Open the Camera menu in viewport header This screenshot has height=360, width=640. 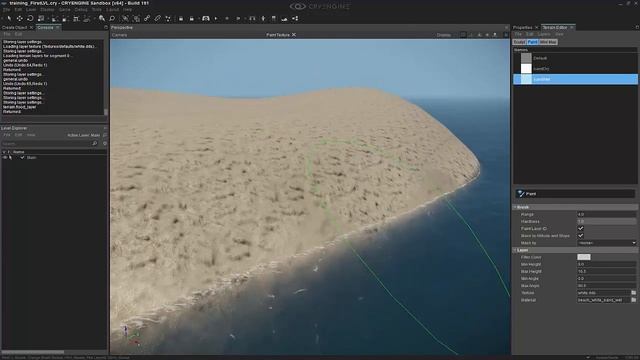point(119,35)
